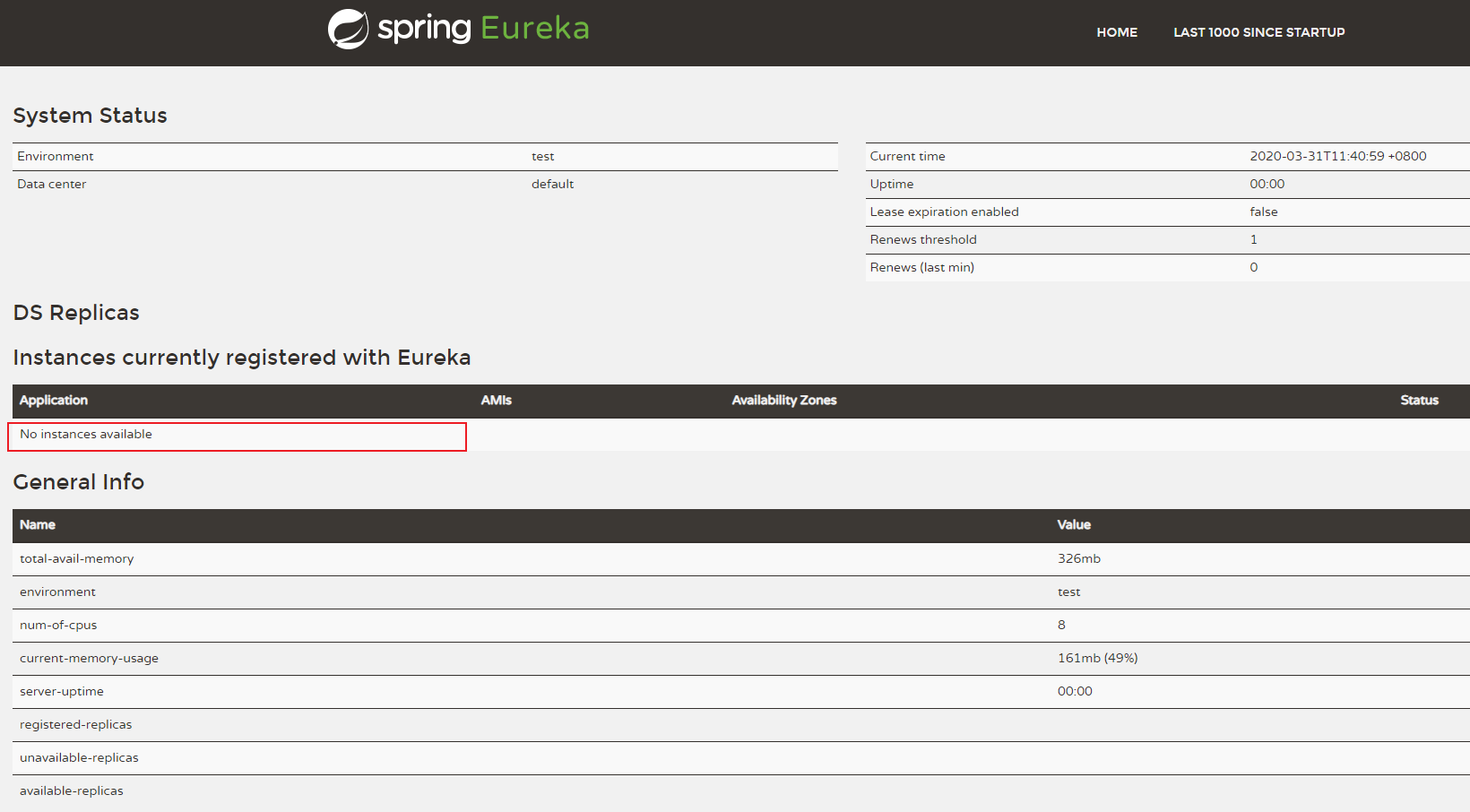
Task: Select the AMIs column header
Action: pos(496,401)
